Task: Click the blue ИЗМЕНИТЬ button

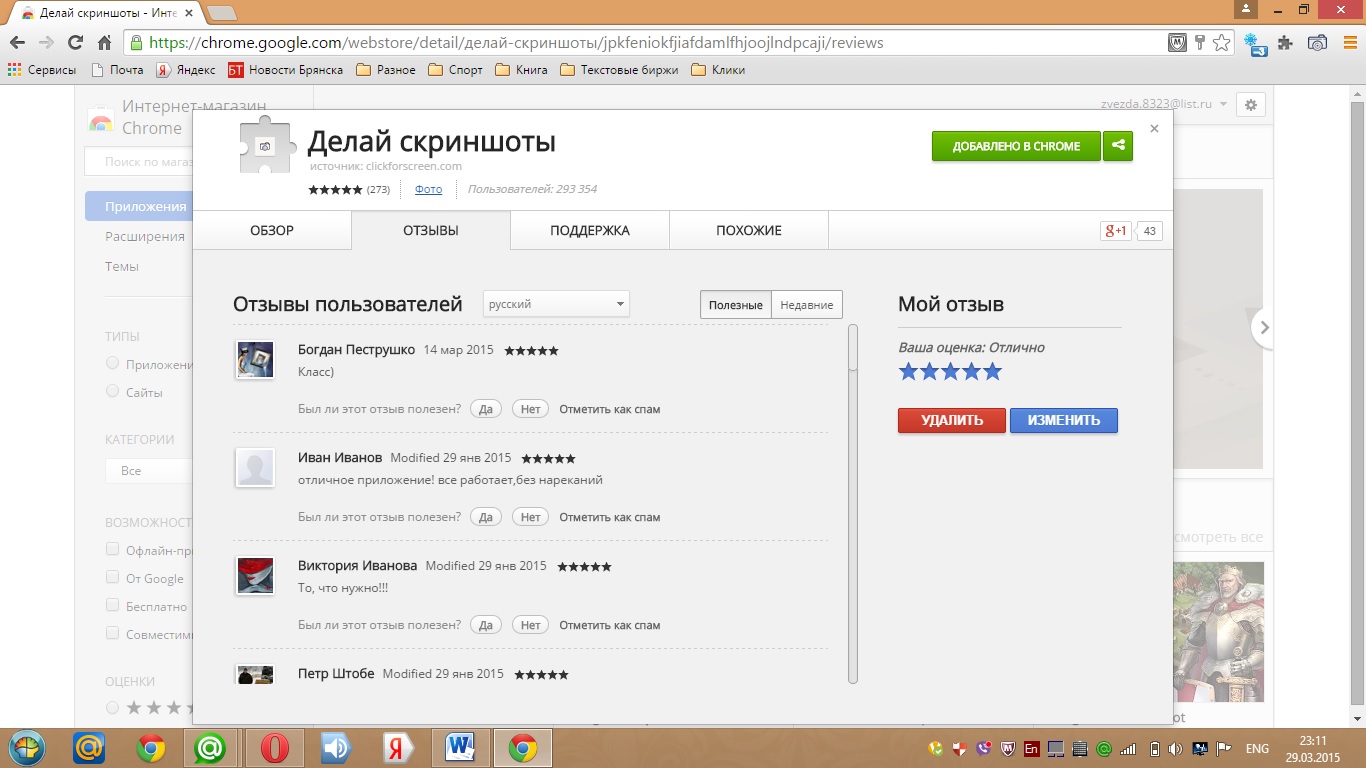Action: 1064,420
